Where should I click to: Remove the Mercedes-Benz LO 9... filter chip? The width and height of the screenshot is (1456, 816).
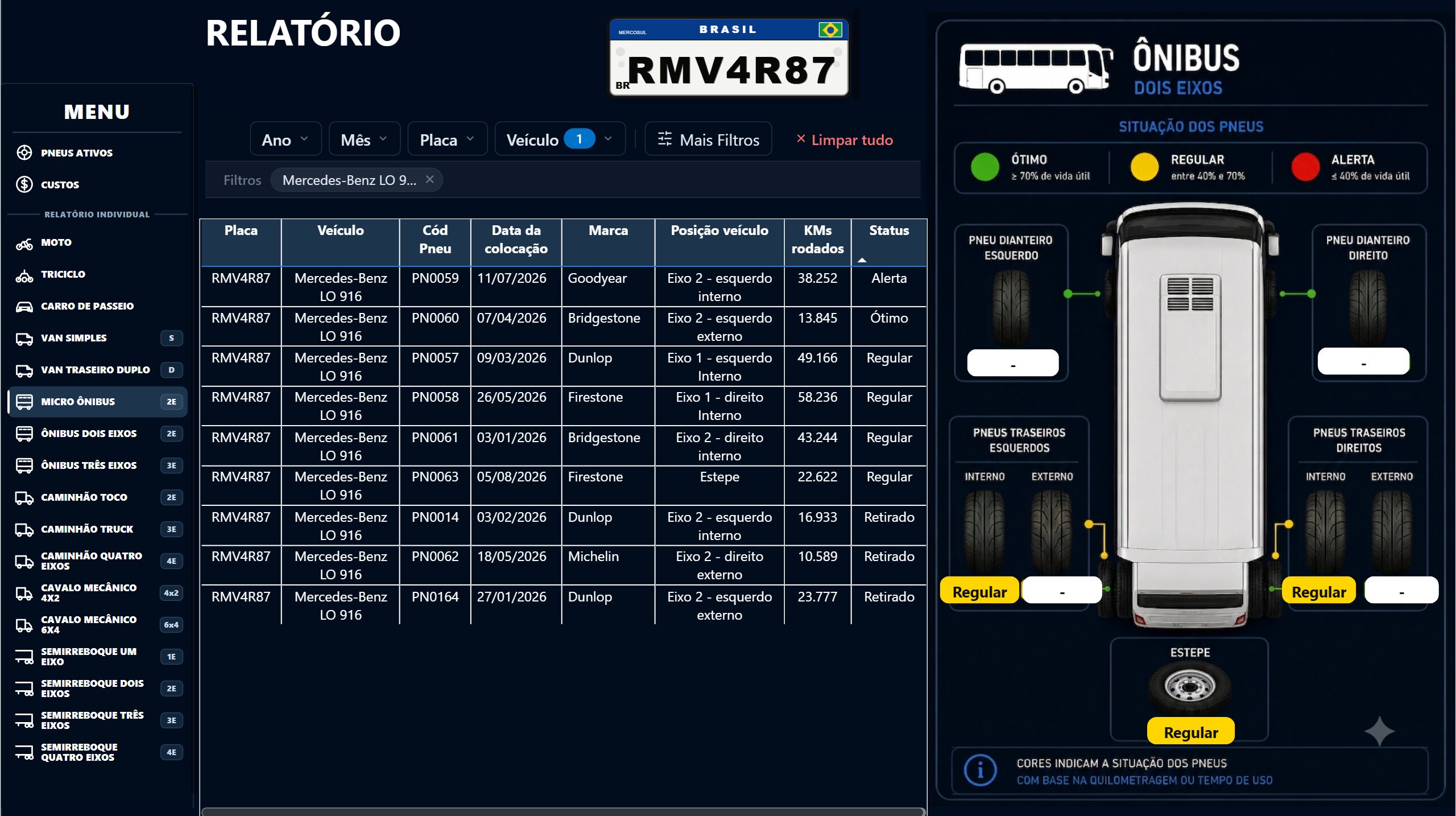coord(430,179)
